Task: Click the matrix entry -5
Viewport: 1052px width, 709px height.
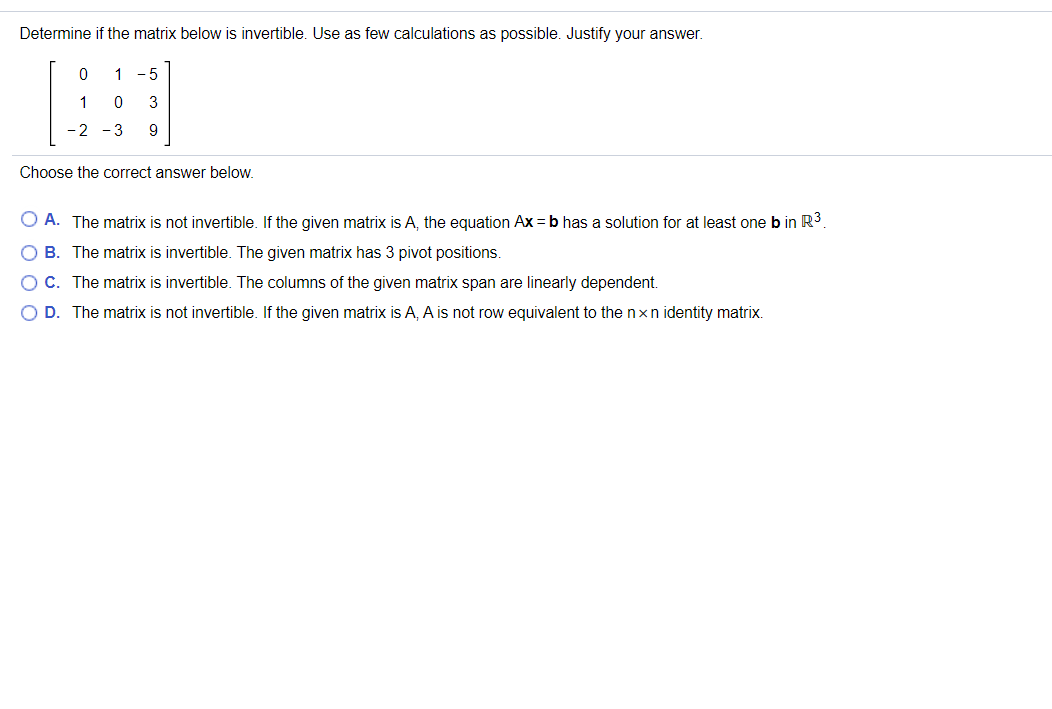Action: (x=150, y=74)
